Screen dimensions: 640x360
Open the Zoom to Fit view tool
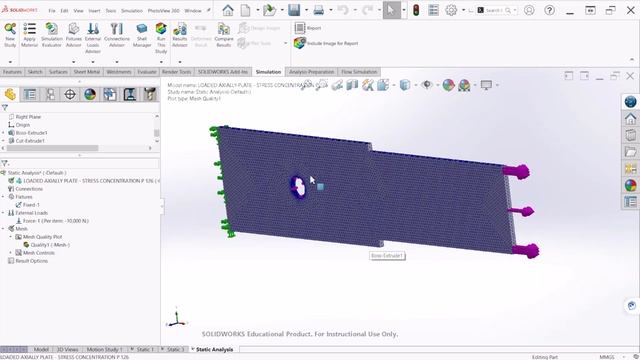[x=307, y=85]
